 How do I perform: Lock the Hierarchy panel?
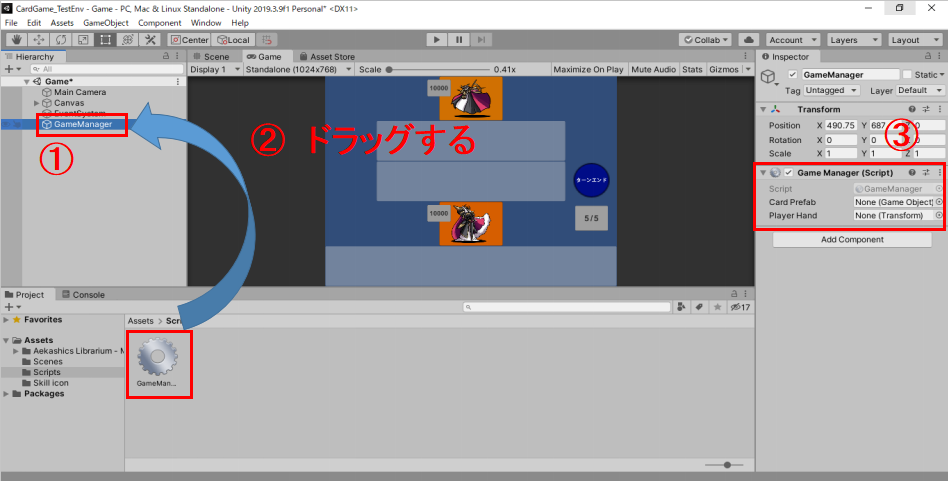click(x=166, y=56)
